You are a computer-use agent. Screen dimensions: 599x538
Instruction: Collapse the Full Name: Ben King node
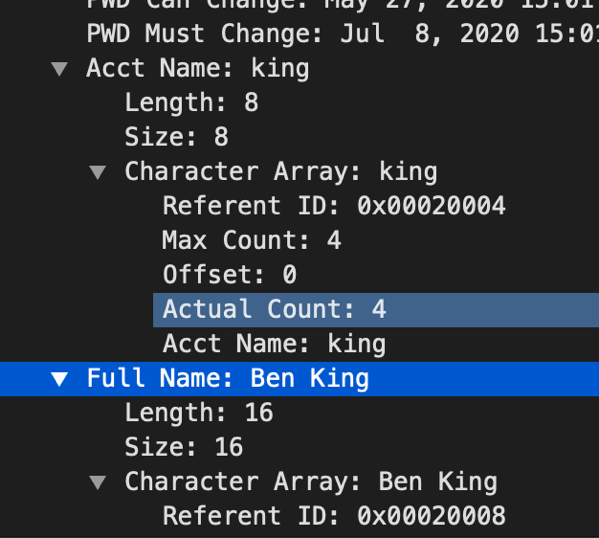pyautogui.click(x=60, y=379)
